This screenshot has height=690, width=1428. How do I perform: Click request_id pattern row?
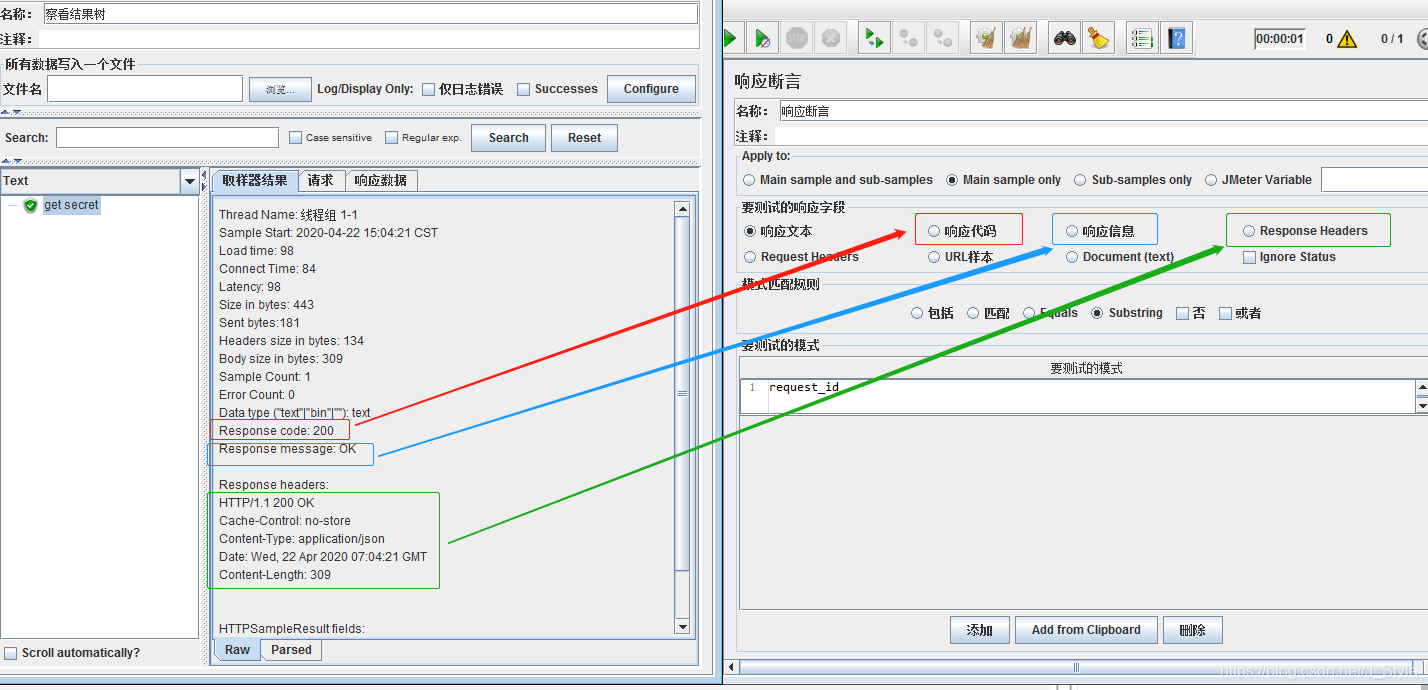(1091, 388)
